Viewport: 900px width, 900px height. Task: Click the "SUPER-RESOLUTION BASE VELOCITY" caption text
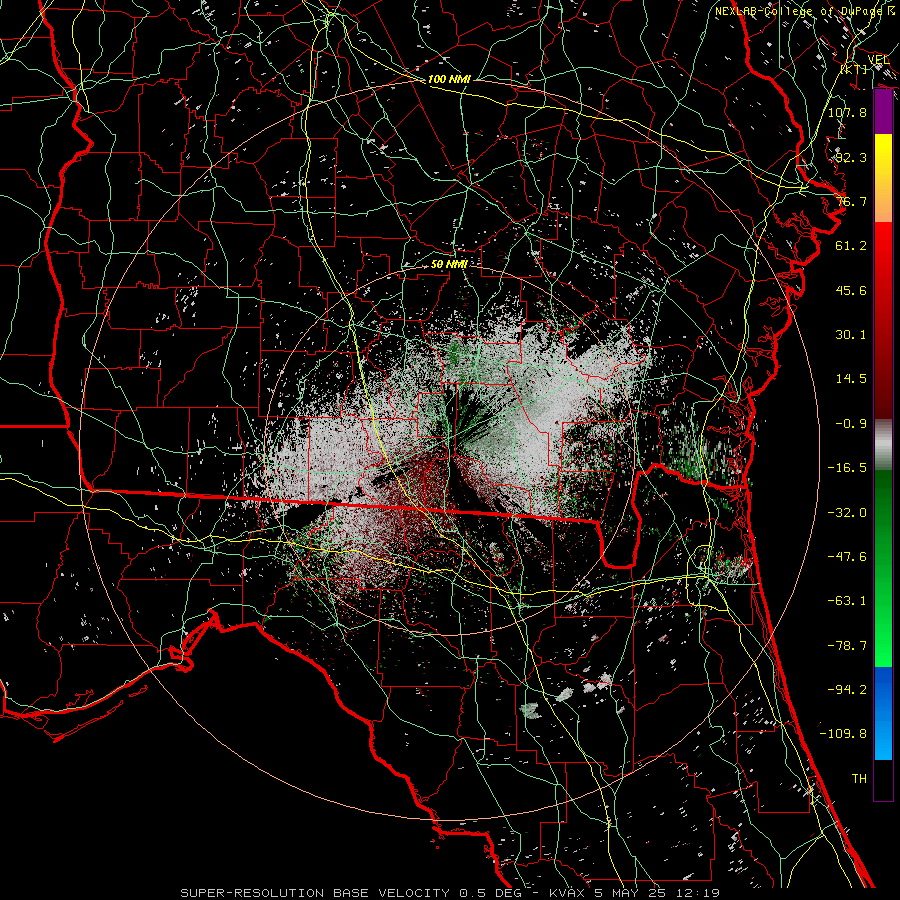pos(317,893)
